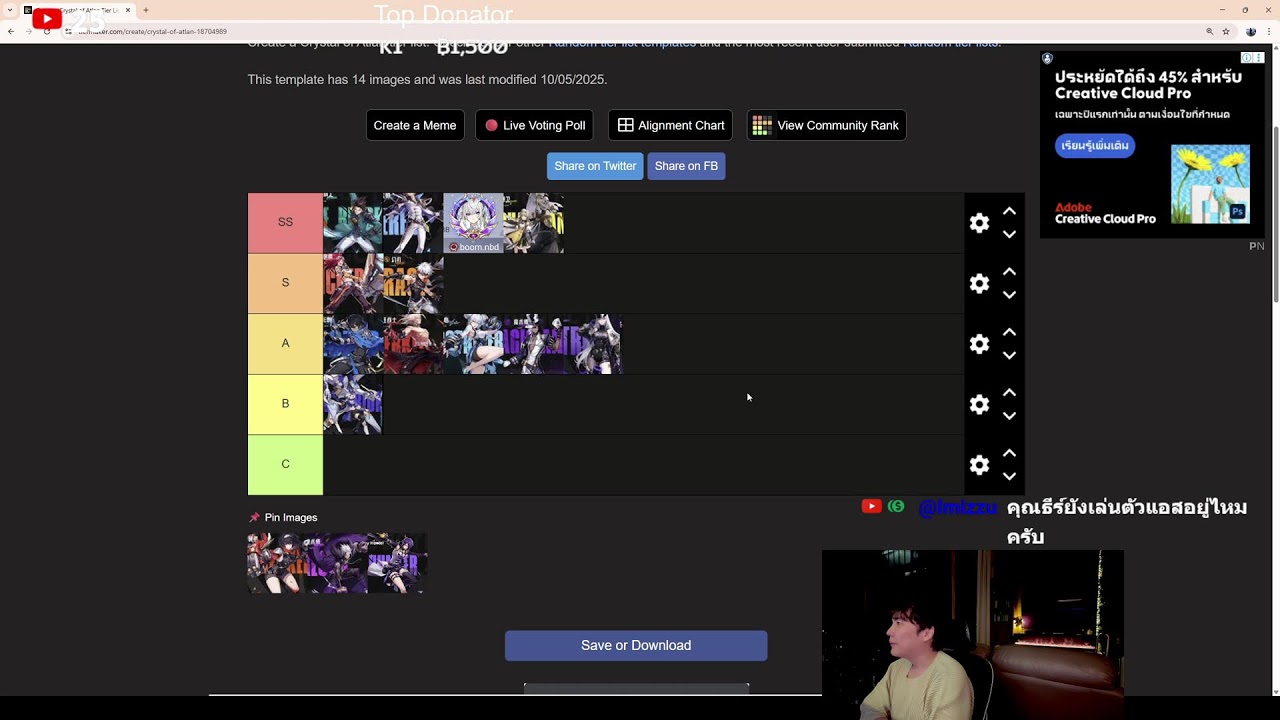This screenshot has height=720, width=1280.
Task: Close the Crystal of Atlan tab
Action: [x=128, y=10]
